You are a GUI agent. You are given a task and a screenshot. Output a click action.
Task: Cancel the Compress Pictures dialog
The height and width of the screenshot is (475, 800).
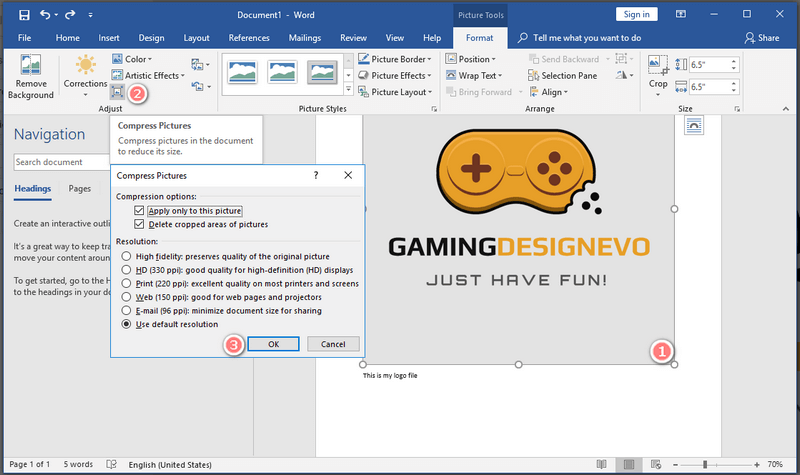point(333,344)
